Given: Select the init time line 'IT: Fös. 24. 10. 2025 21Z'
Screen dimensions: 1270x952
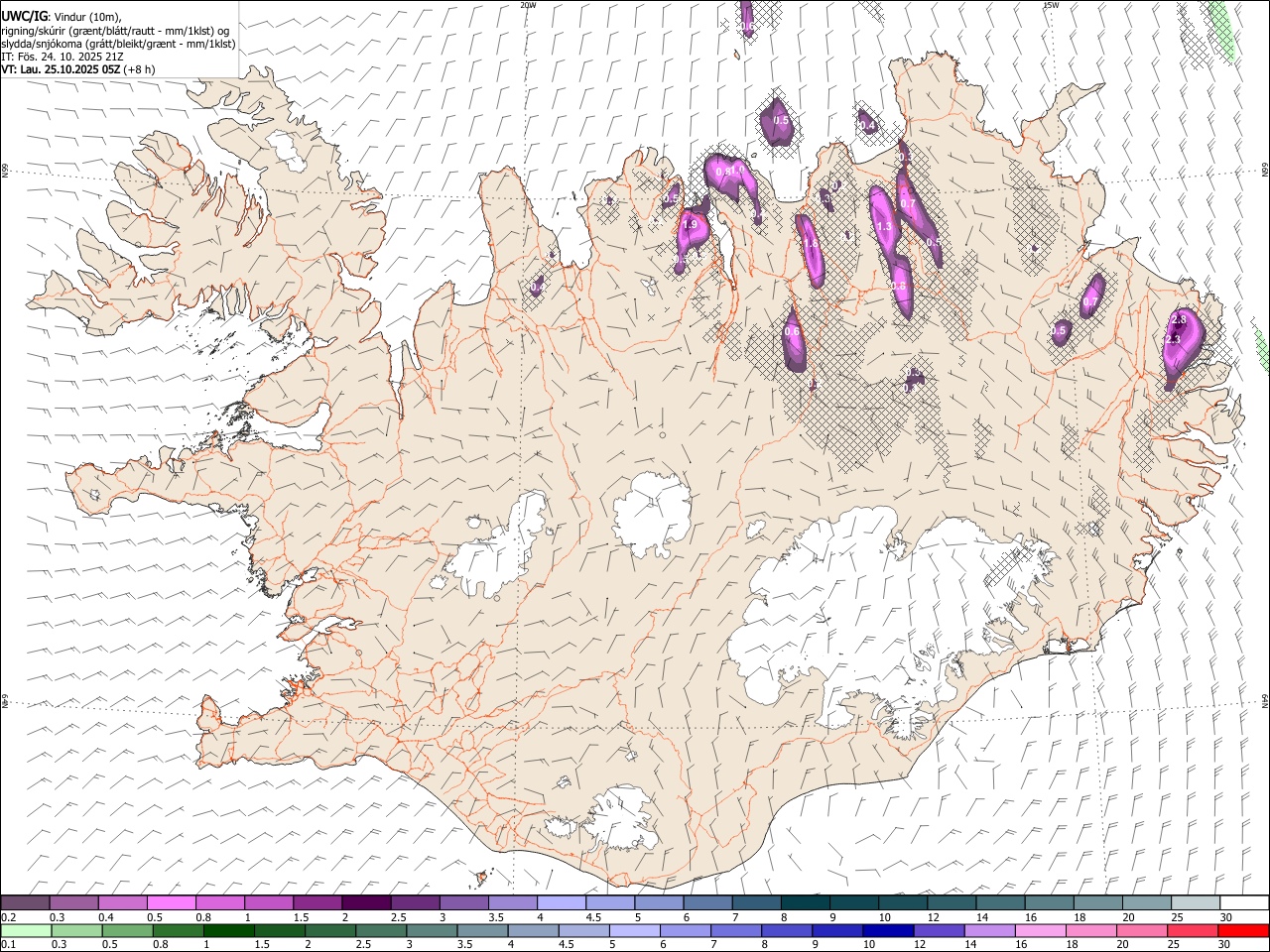Looking at the screenshot, I should coord(63,57).
